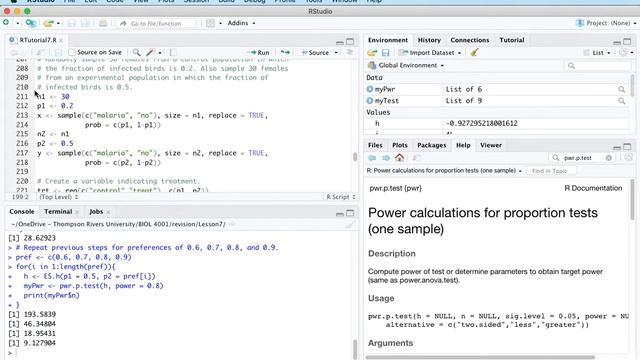Open the Create Project icon
This screenshot has height=360, width=640.
click(30, 23)
